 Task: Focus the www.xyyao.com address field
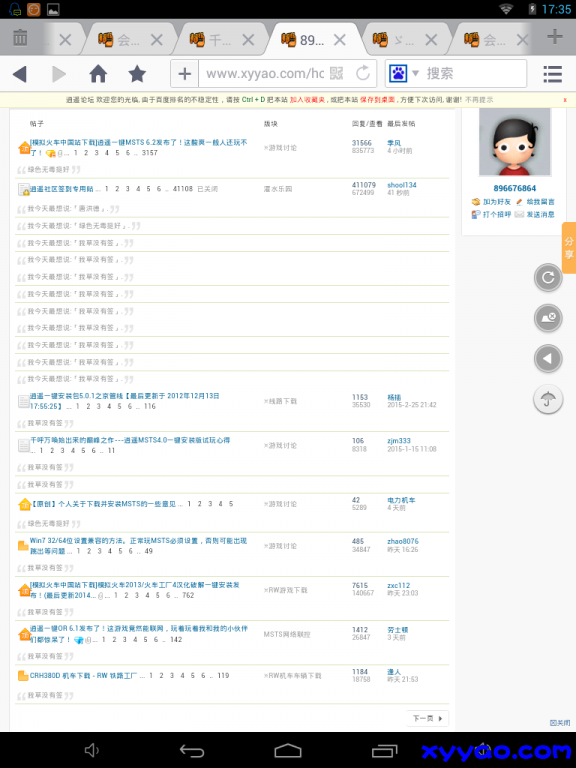click(x=264, y=73)
